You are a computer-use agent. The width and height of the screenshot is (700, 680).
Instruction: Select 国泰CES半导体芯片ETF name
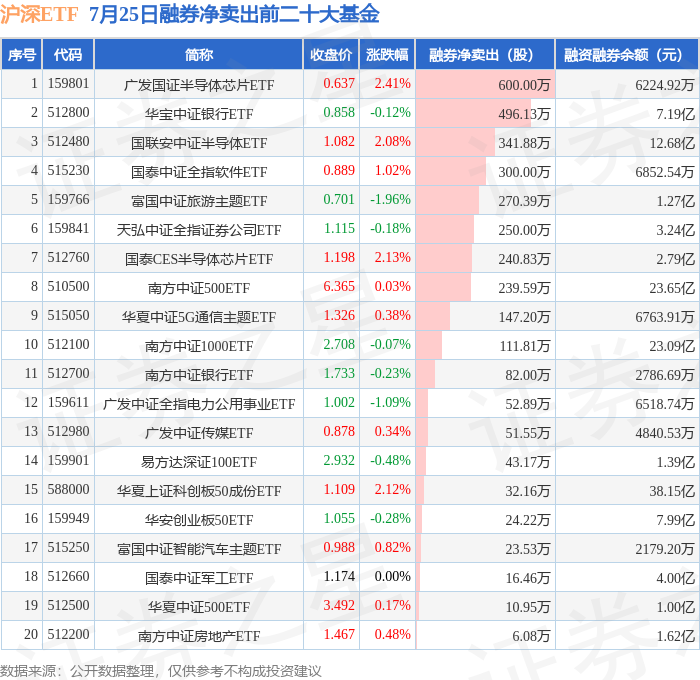tap(199, 259)
